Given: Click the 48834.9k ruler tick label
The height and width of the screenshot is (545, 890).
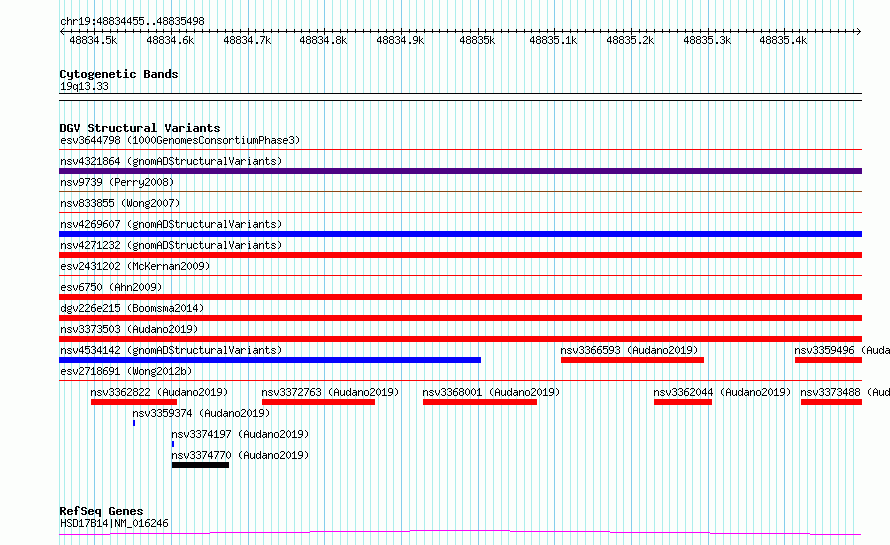Looking at the screenshot, I should (x=400, y=40).
